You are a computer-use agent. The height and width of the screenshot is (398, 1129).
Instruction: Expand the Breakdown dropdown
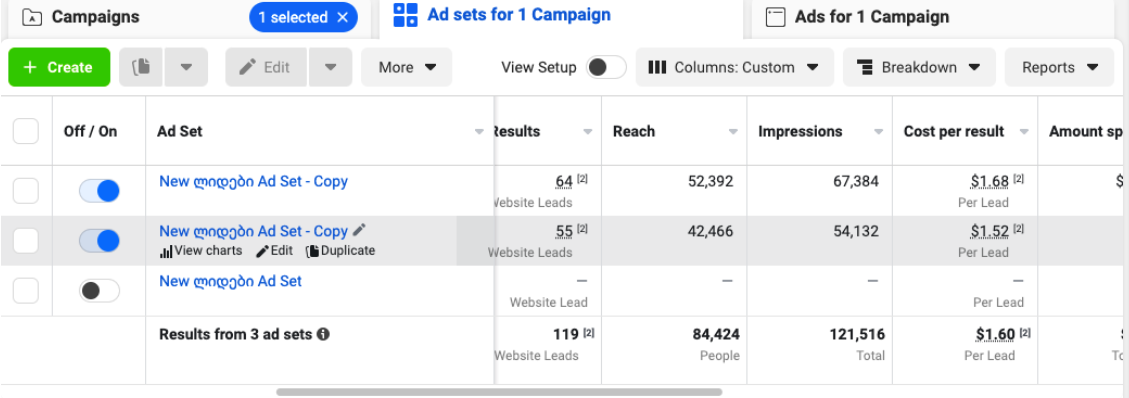pyautogui.click(x=919, y=67)
